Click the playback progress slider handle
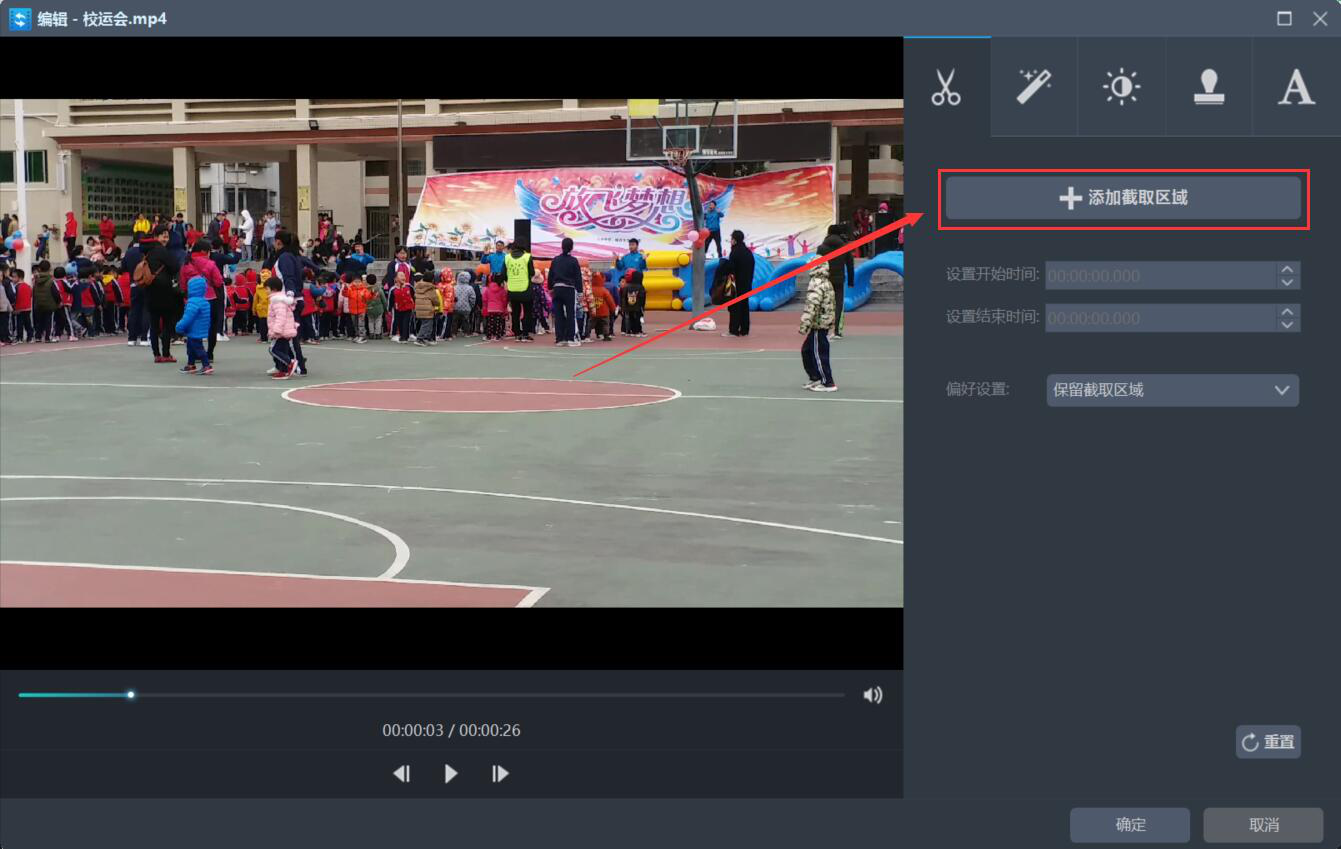Image resolution: width=1341 pixels, height=849 pixels. click(x=131, y=695)
